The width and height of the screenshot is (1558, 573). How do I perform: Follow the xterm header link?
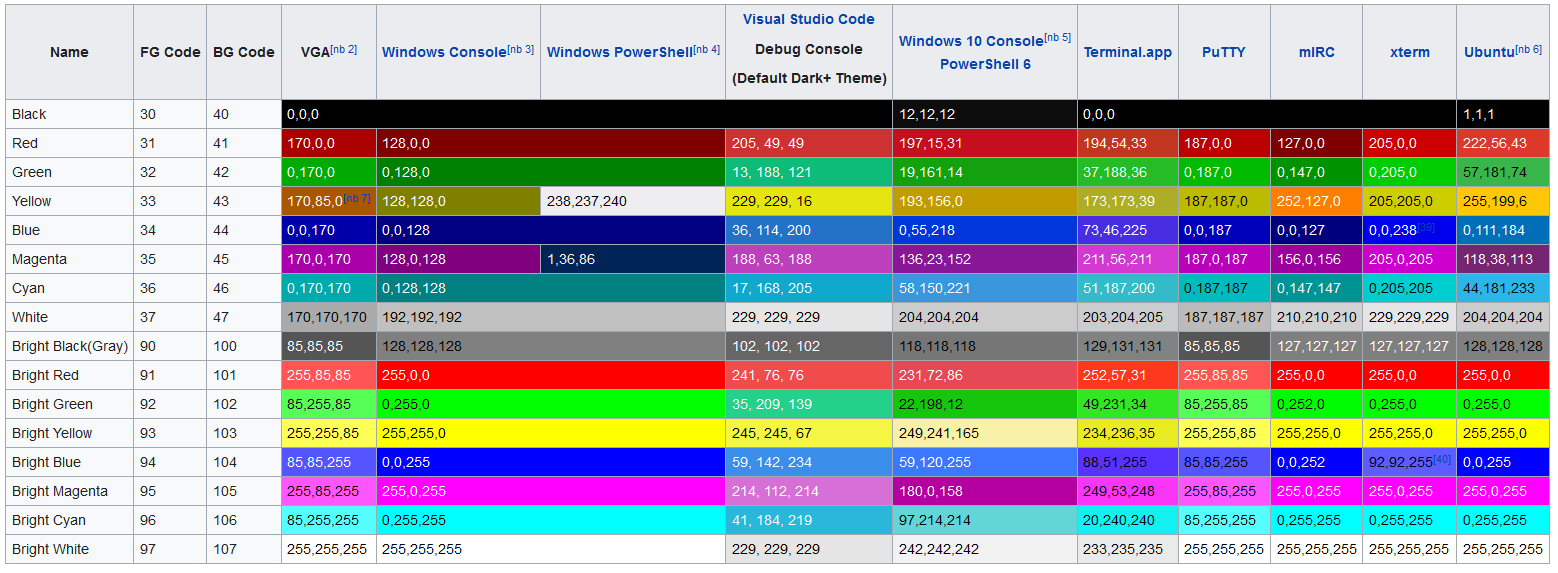point(1409,52)
